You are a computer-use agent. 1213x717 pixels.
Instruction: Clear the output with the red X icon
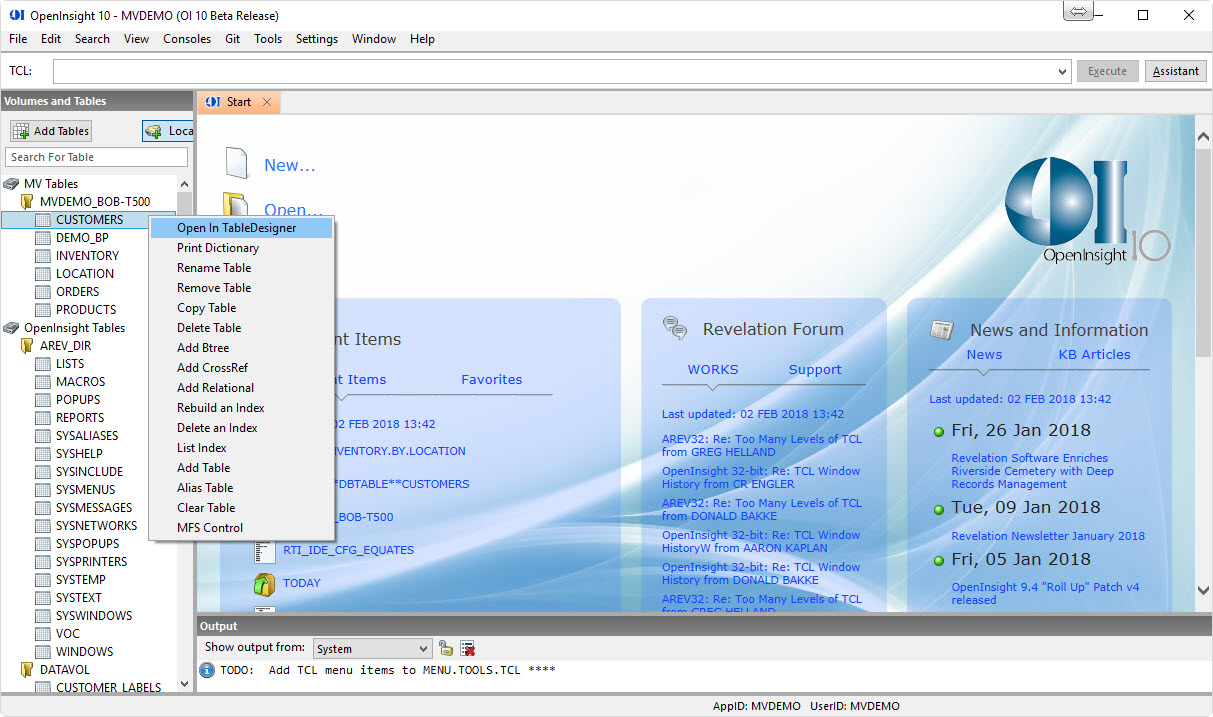click(x=467, y=648)
